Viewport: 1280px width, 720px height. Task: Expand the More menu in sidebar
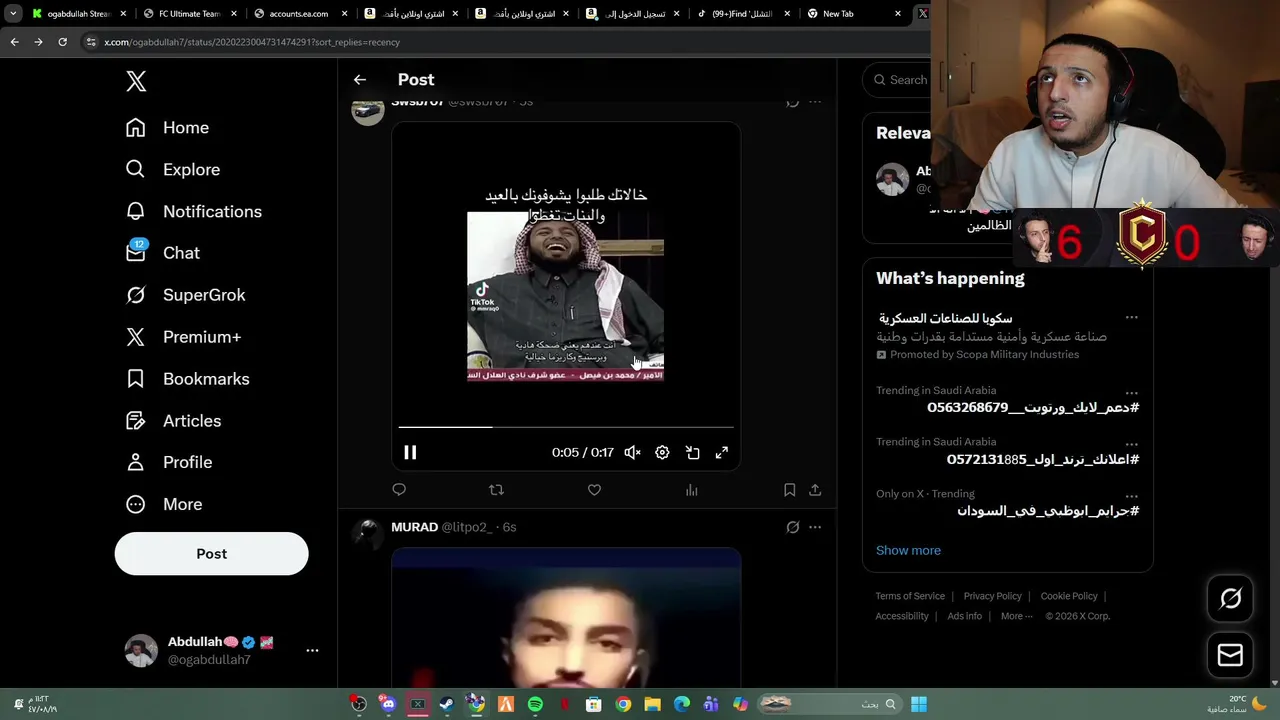coord(164,504)
